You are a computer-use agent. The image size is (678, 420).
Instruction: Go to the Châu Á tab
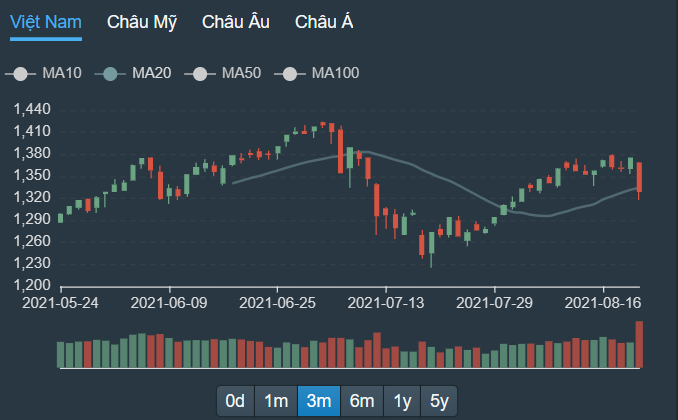[323, 22]
